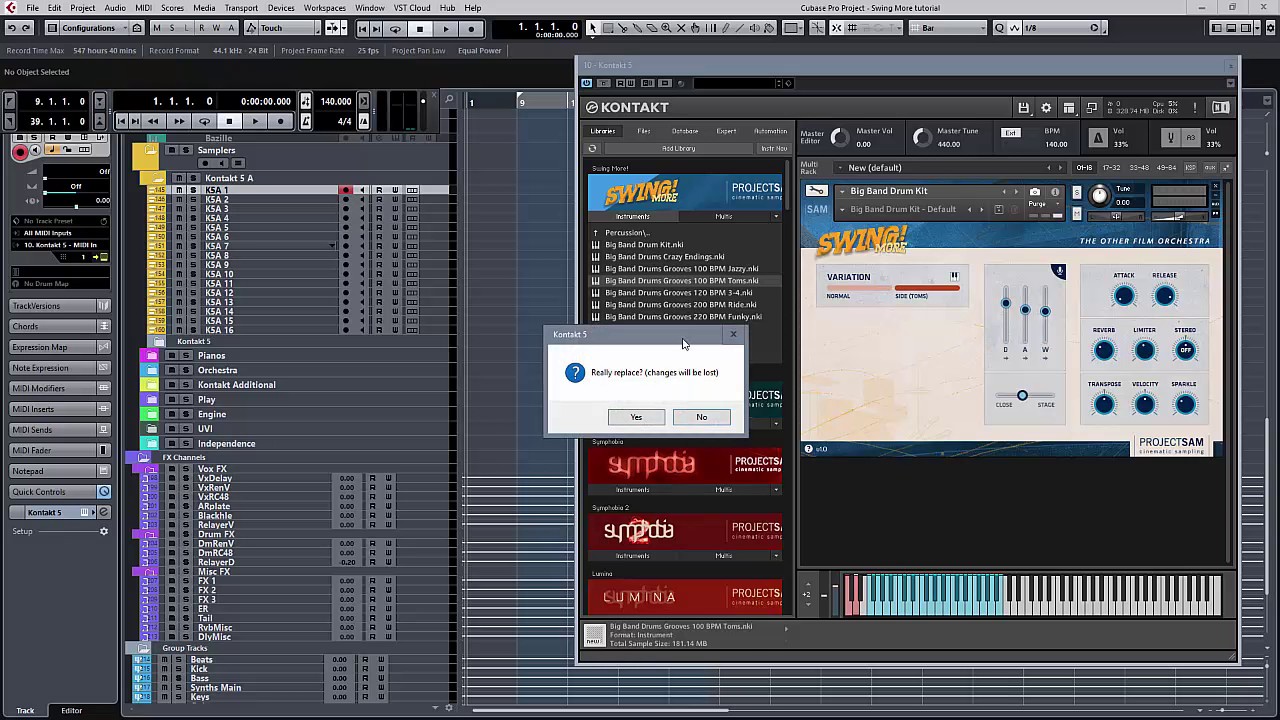Click the CLOSE/STAGE slider handle
Viewport: 1280px width, 720px height.
[x=1022, y=396]
